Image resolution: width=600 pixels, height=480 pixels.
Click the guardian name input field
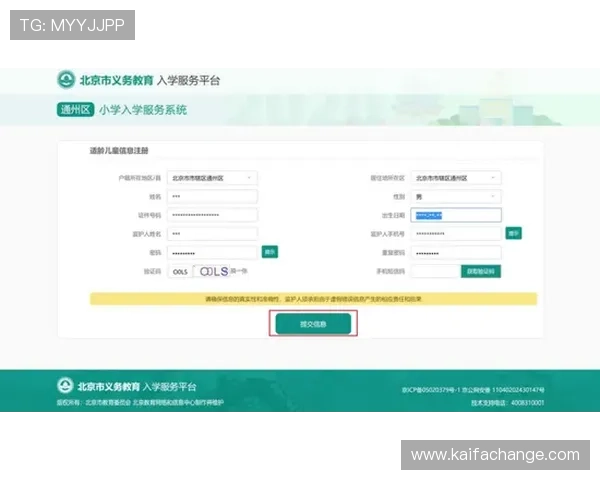click(x=212, y=233)
